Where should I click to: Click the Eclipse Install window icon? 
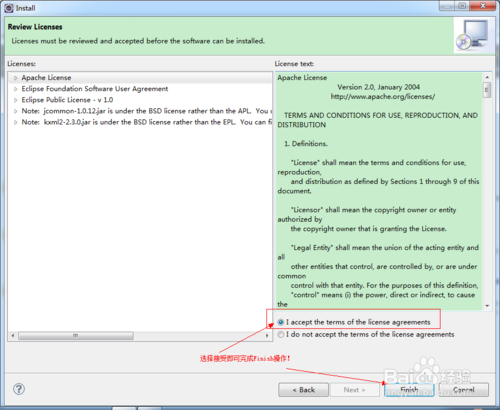tap(9, 8)
